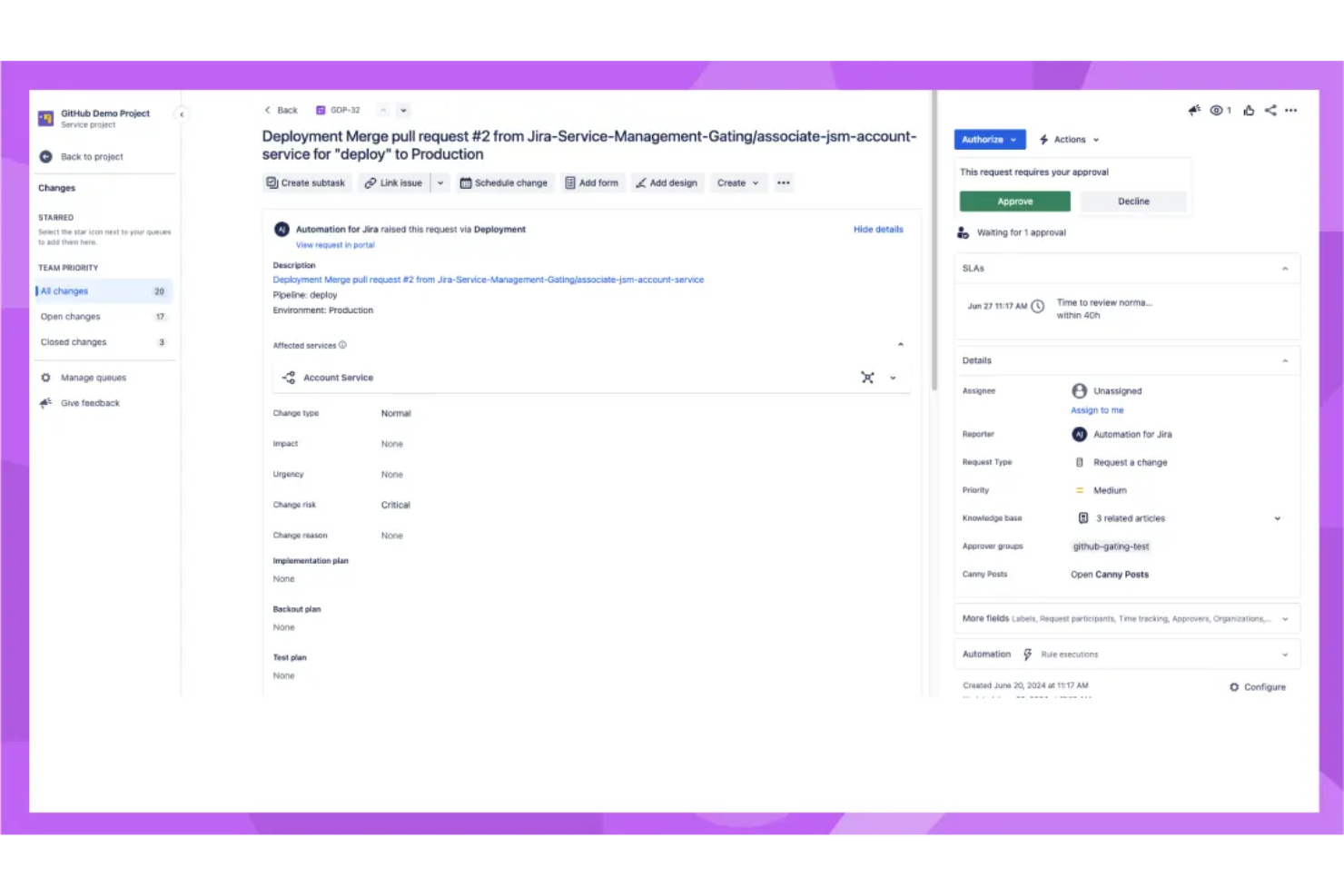
Task: Open the more actions ellipsis in the issue toolbar
Action: 784,182
